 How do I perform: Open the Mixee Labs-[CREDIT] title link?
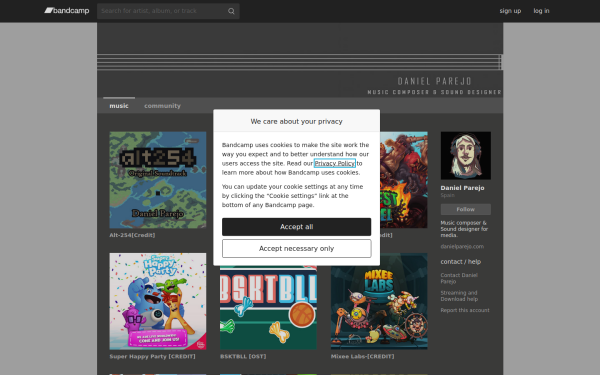coord(362,357)
